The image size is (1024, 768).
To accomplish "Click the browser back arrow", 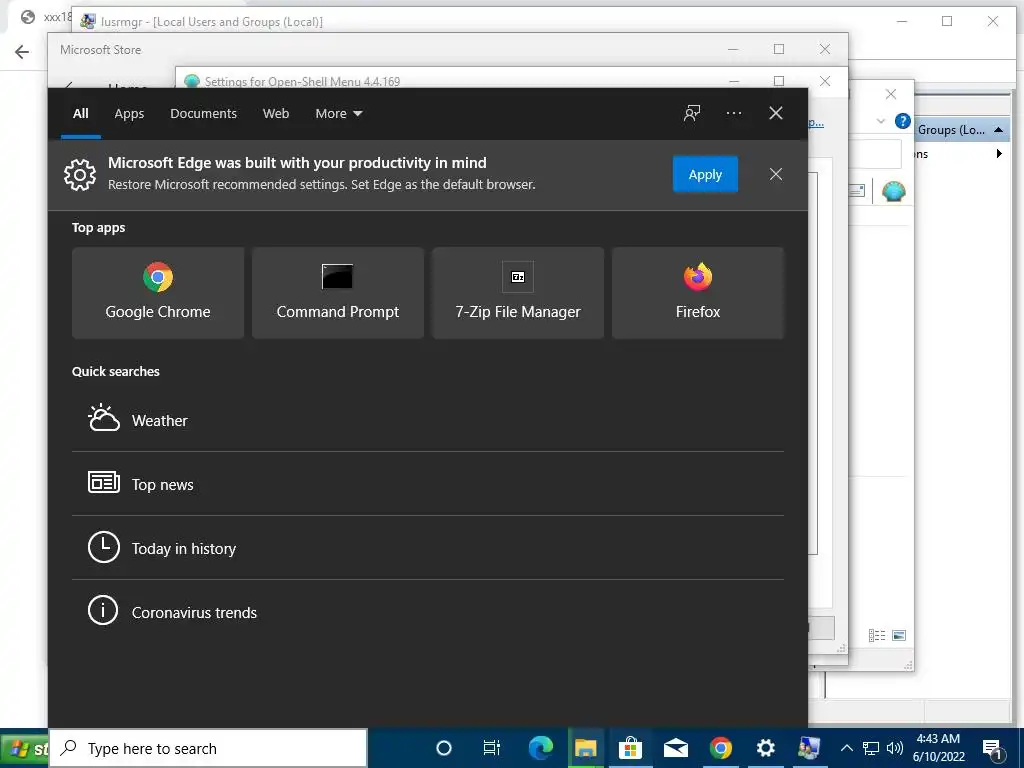I will [x=22, y=52].
